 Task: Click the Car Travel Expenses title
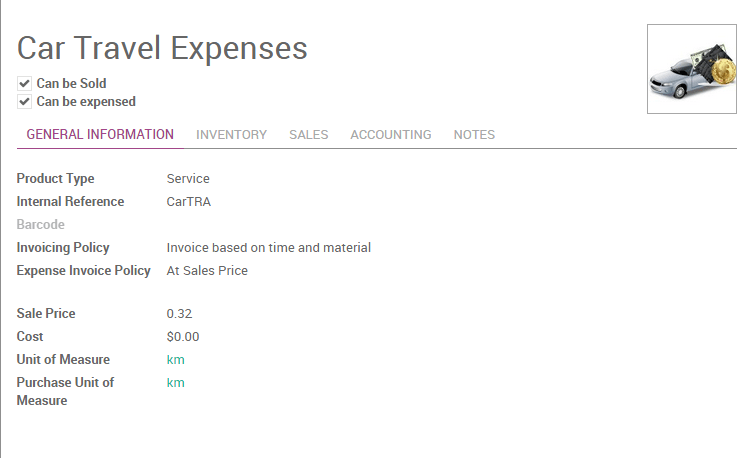(162, 48)
